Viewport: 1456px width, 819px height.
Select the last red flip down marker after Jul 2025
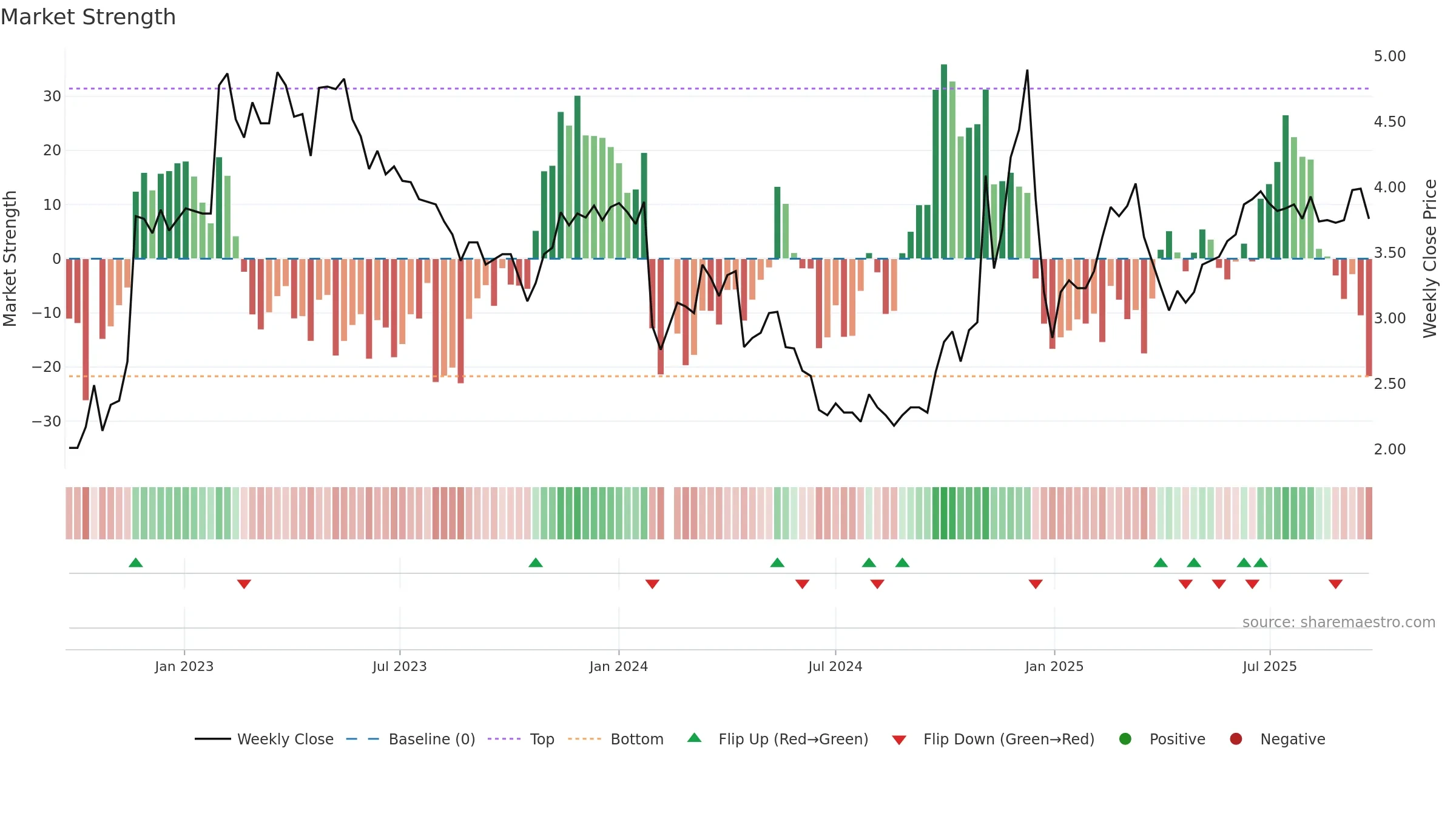1335,584
